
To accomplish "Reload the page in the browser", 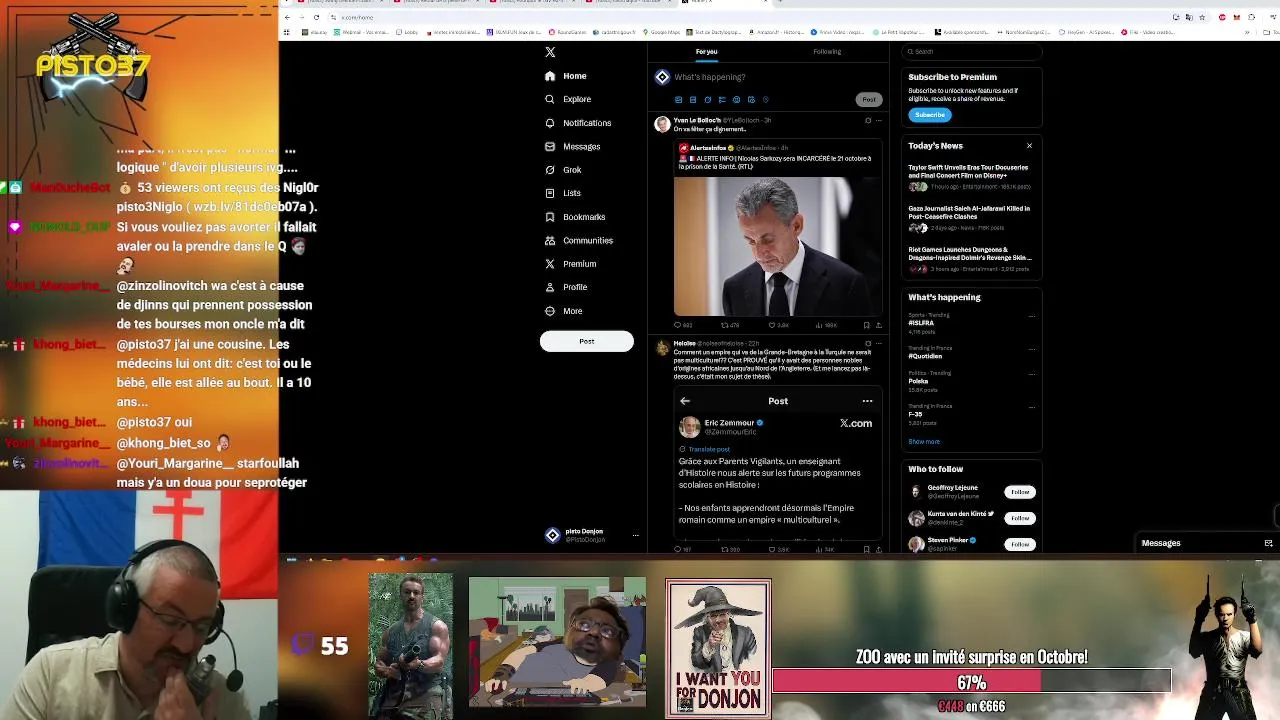I will coord(317,17).
